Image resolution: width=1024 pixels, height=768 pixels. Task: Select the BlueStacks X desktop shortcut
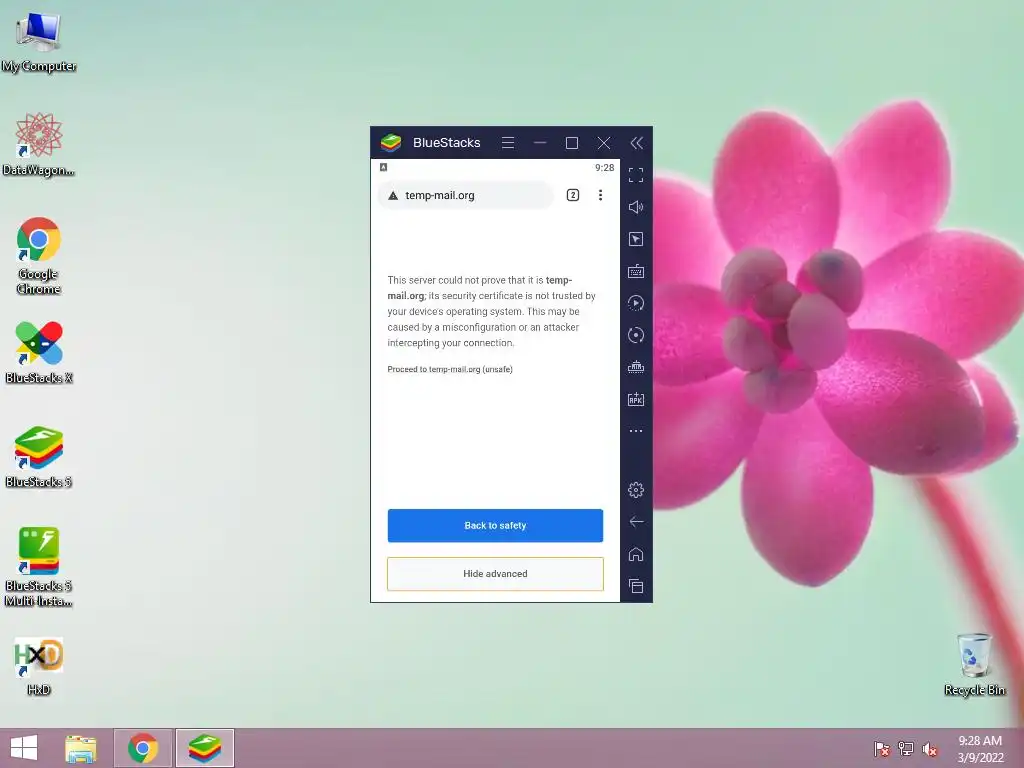pyautogui.click(x=39, y=353)
